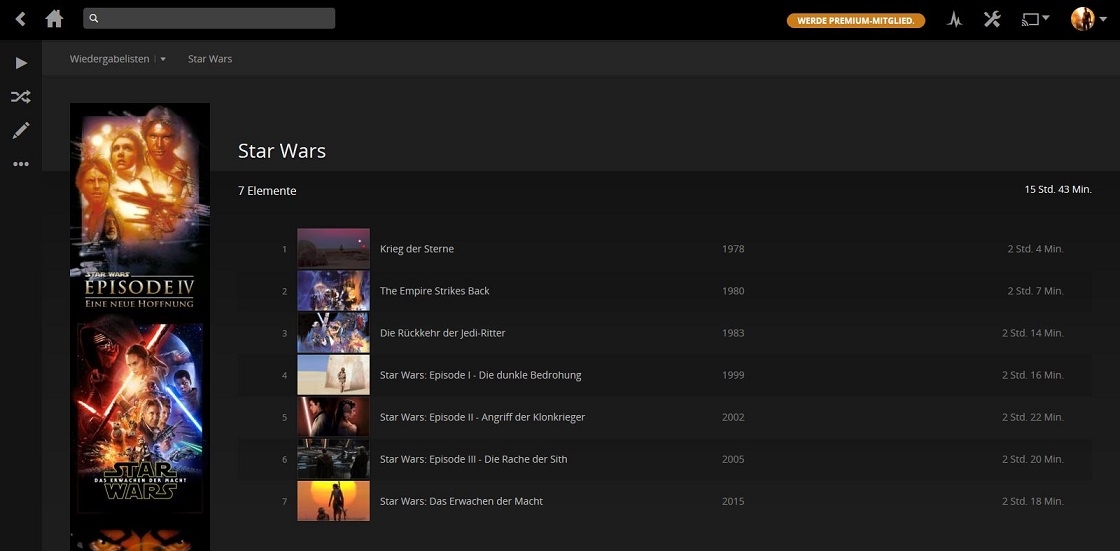The image size is (1120, 551).
Task: Click duration '2 Std. 18 Min.'
Action: pyautogui.click(x=1032, y=501)
